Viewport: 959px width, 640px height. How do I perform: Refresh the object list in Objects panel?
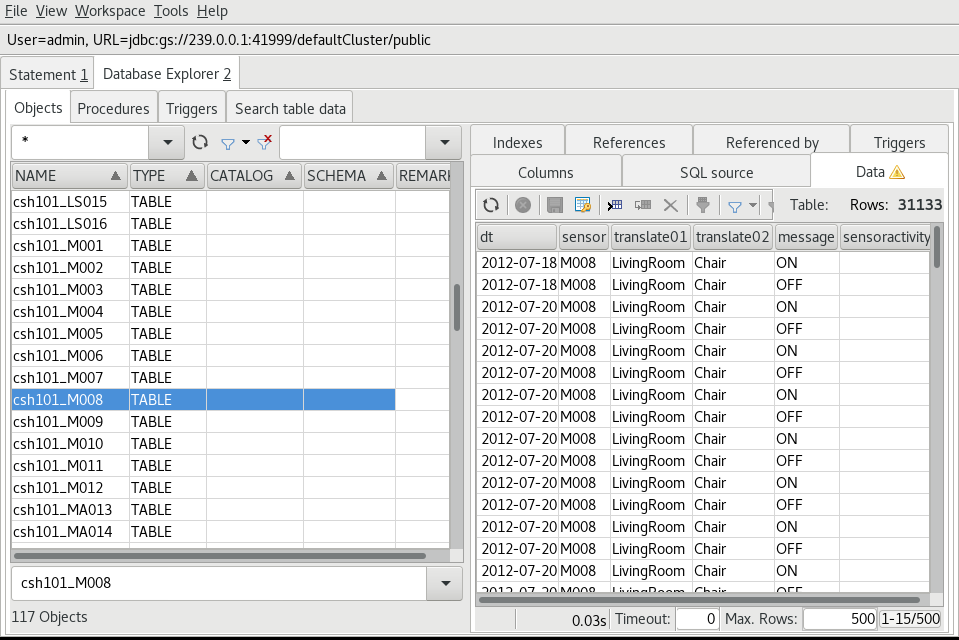point(200,143)
